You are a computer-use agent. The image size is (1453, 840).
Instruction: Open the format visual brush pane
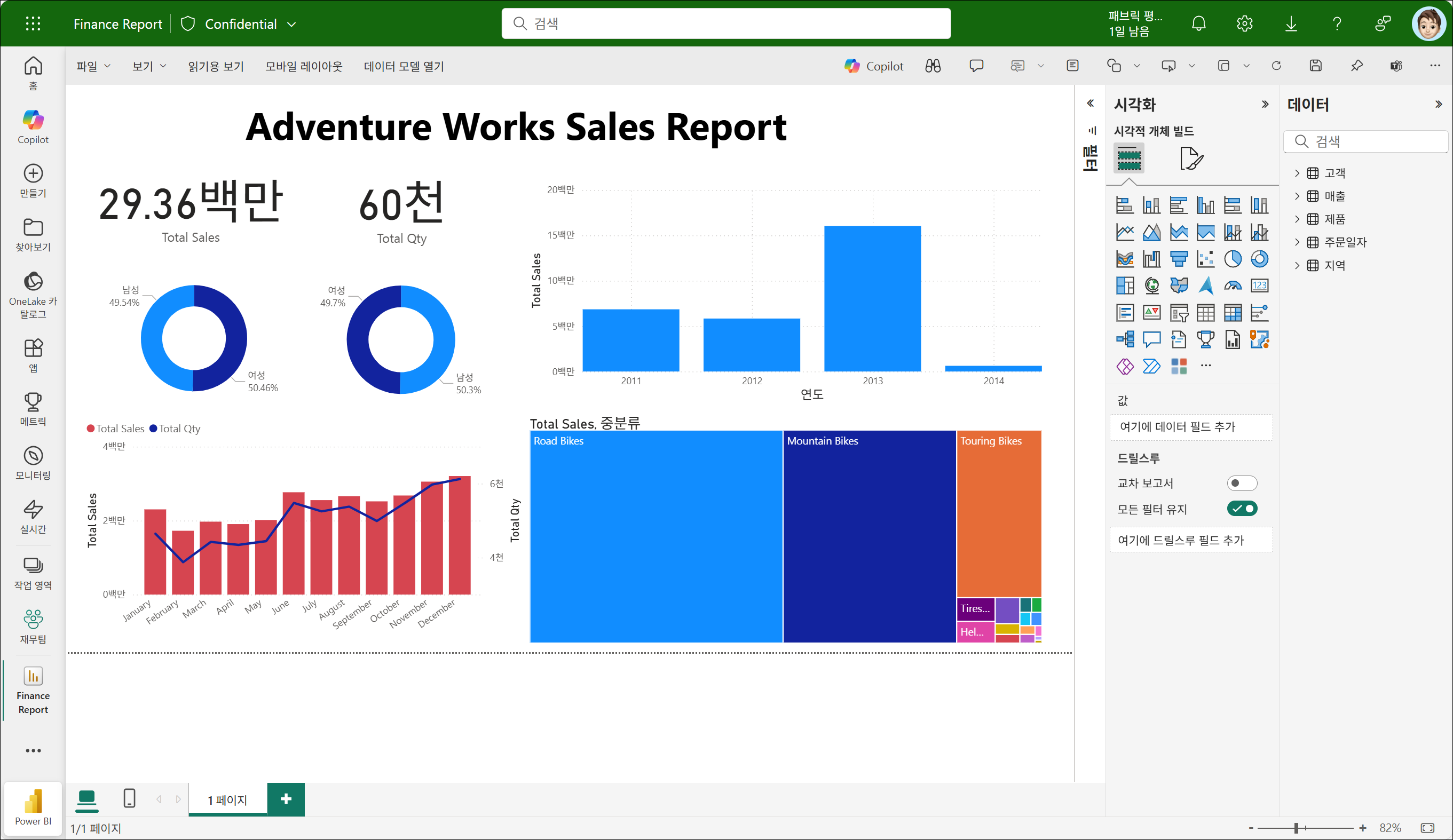point(1191,159)
